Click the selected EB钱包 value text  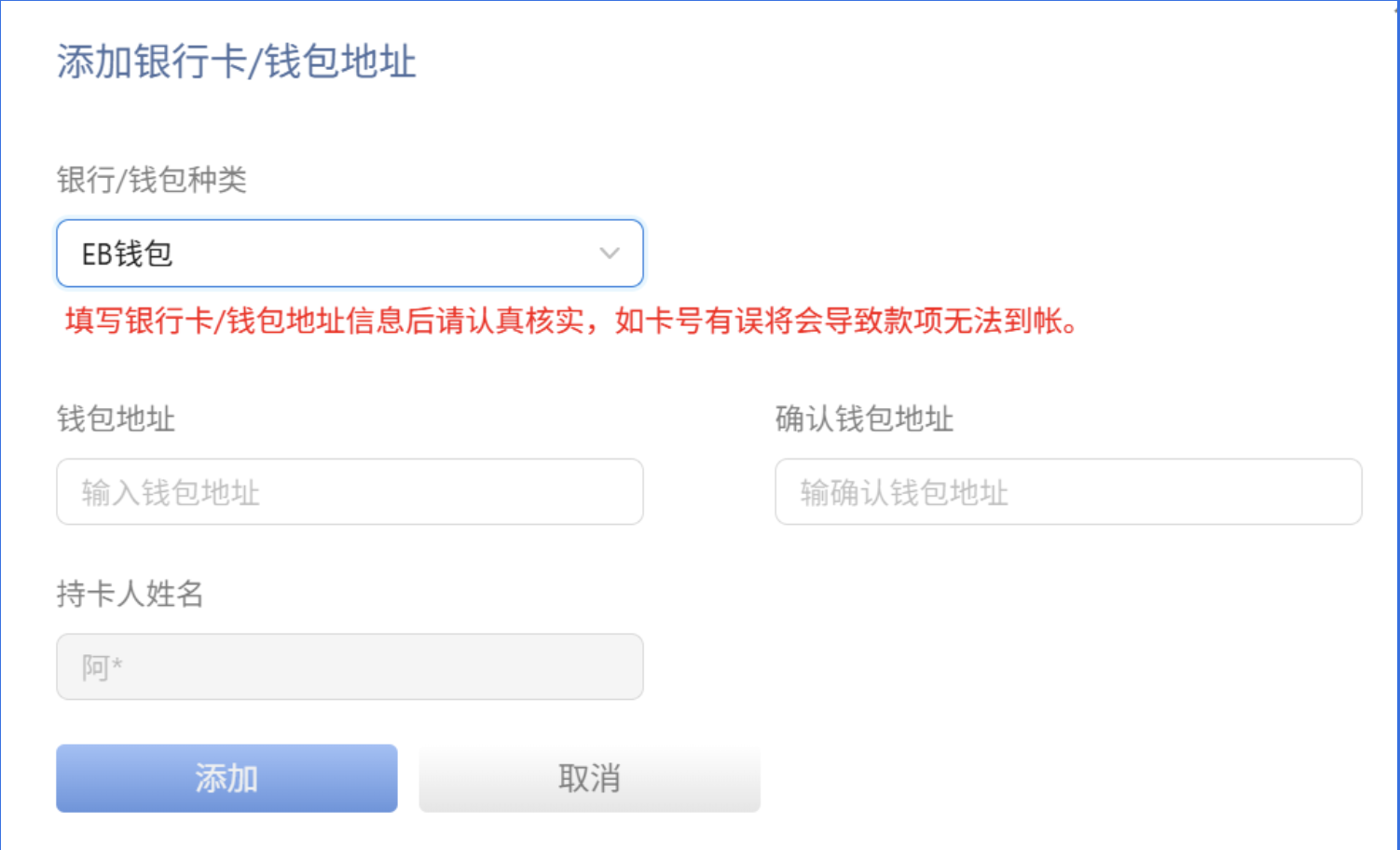[128, 254]
